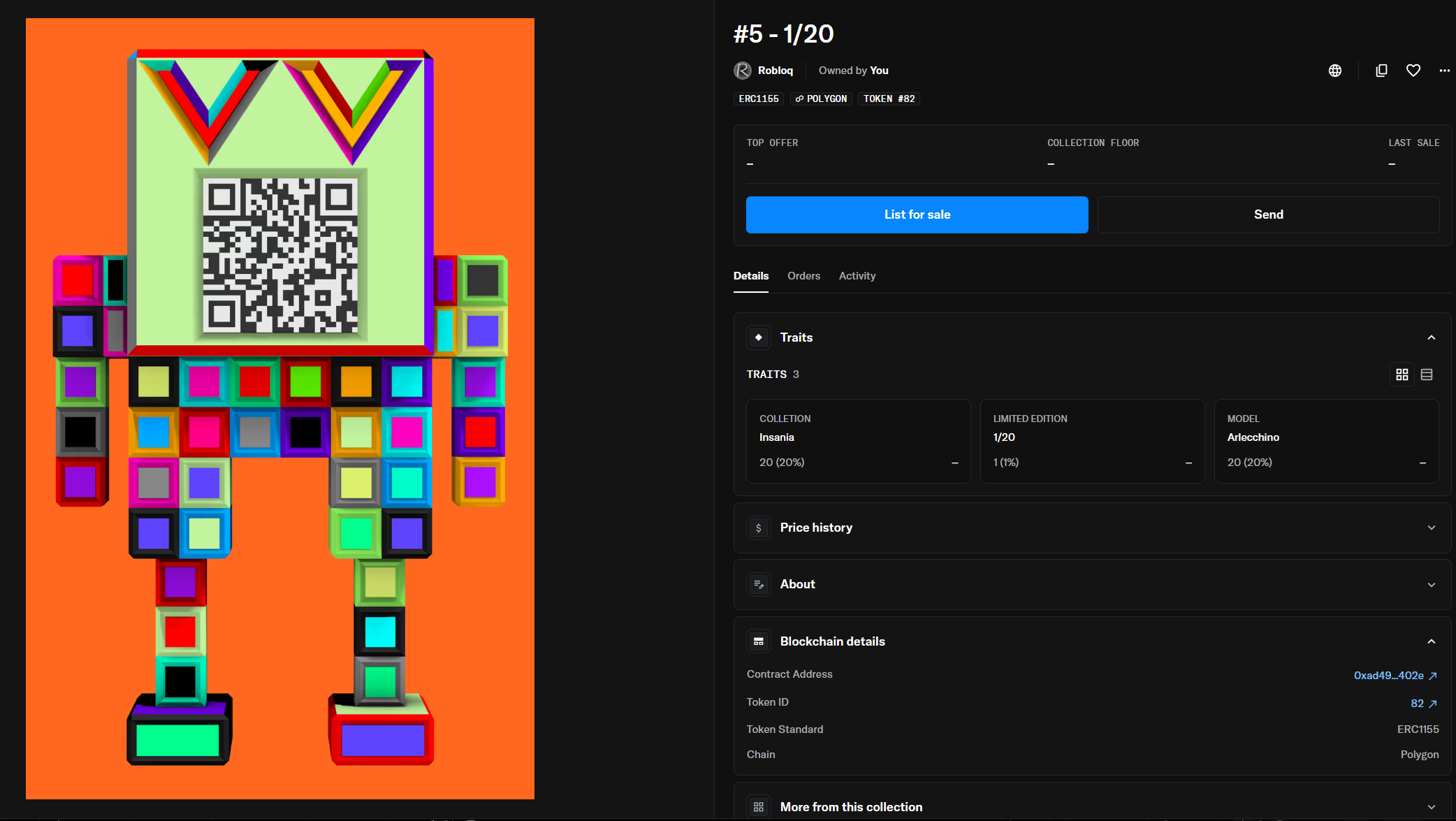Viewport: 1456px width, 821px height.
Task: Open the Orders tab
Action: 803,276
